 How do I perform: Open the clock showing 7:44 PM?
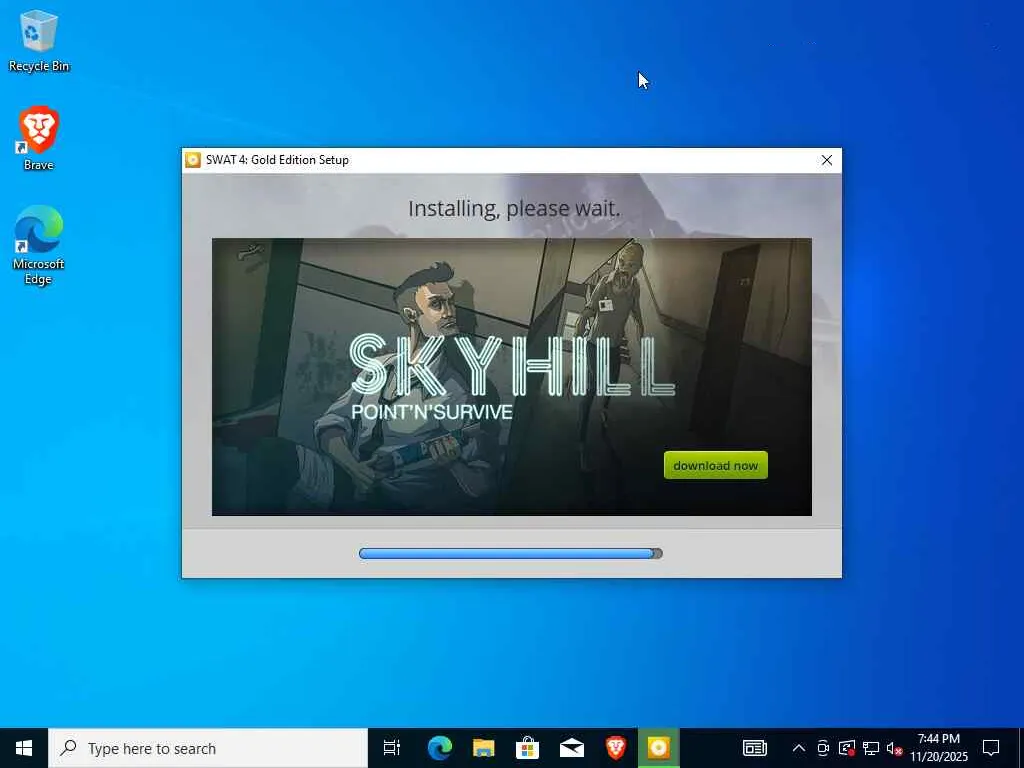pyautogui.click(x=938, y=748)
